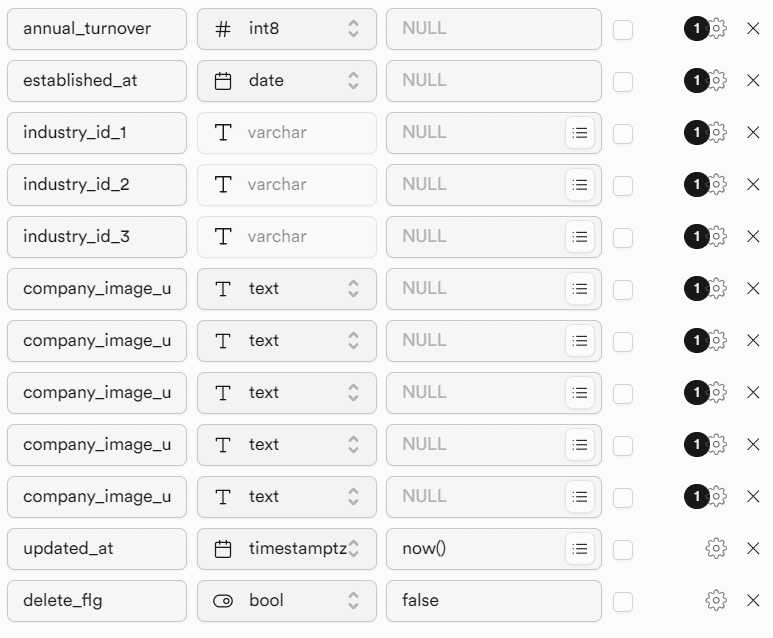Enable the checkbox for delete_flg row
Image resolution: width=773 pixels, height=638 pixels.
(623, 601)
